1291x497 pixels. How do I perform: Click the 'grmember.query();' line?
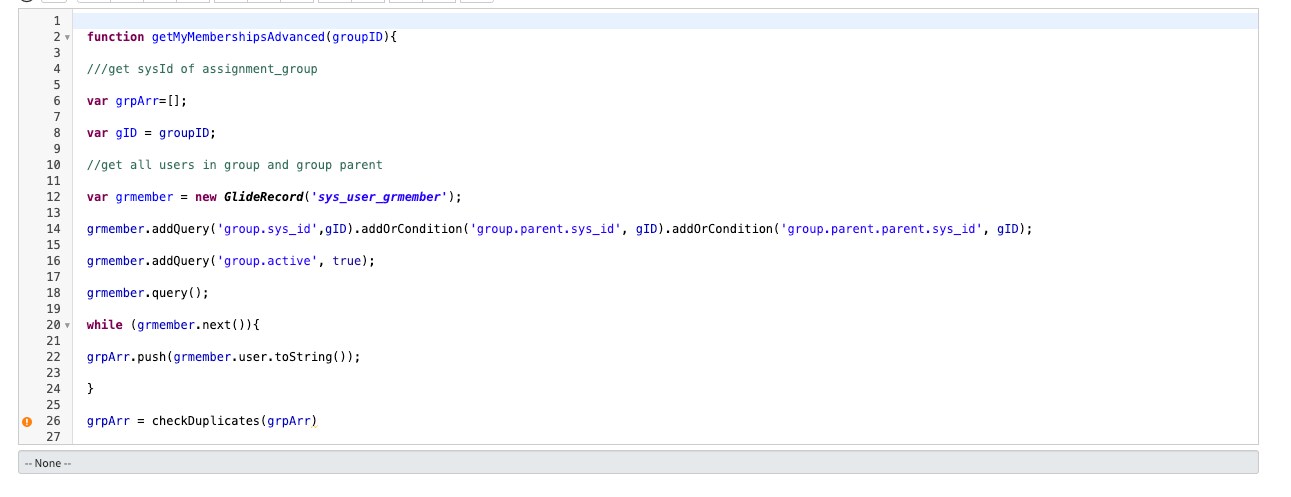148,293
